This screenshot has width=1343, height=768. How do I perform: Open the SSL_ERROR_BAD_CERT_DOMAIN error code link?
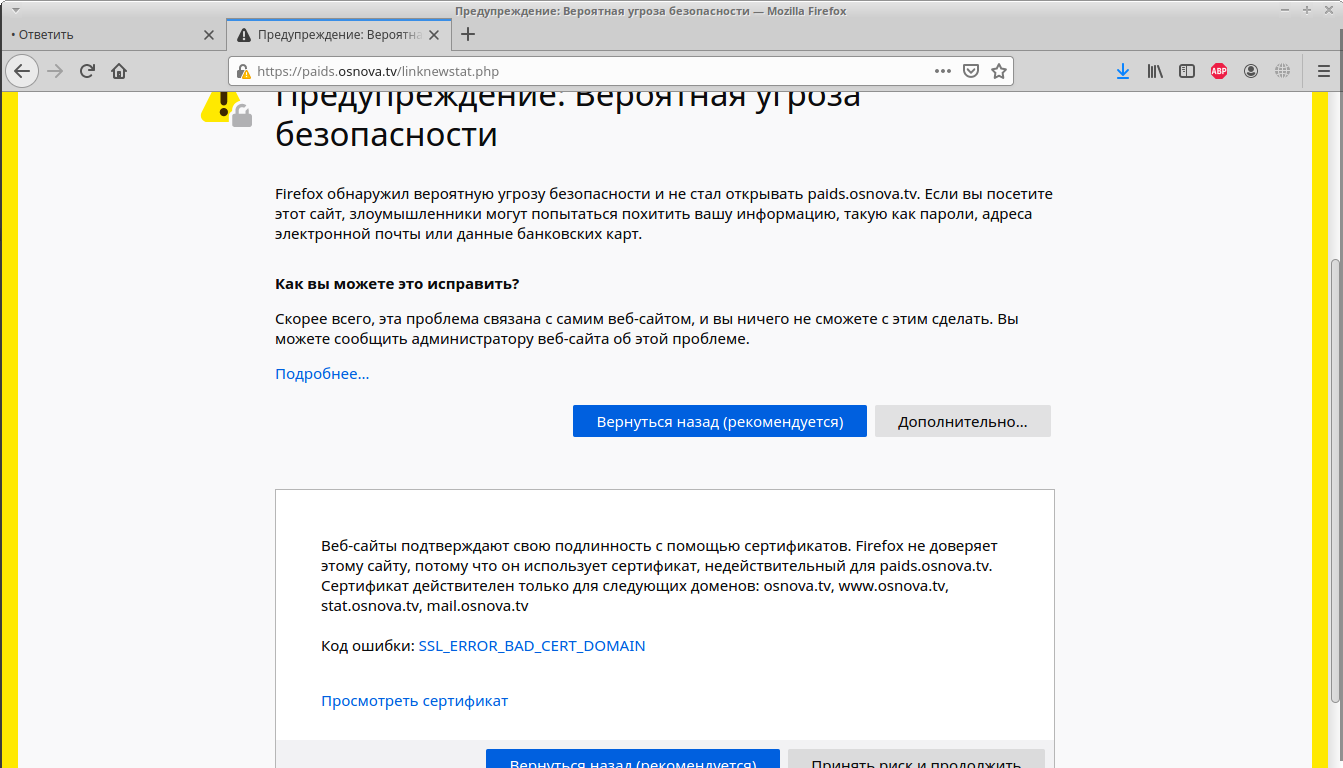(531, 646)
